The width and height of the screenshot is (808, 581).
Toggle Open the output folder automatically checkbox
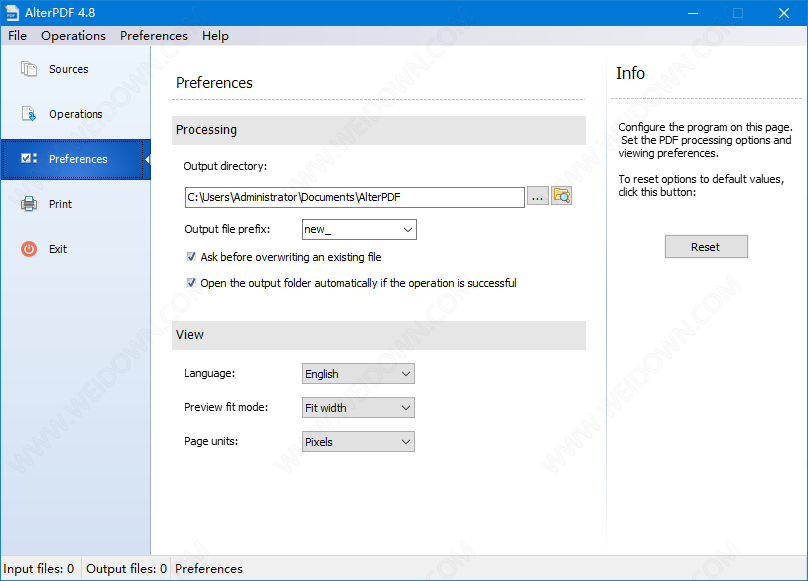[x=191, y=283]
